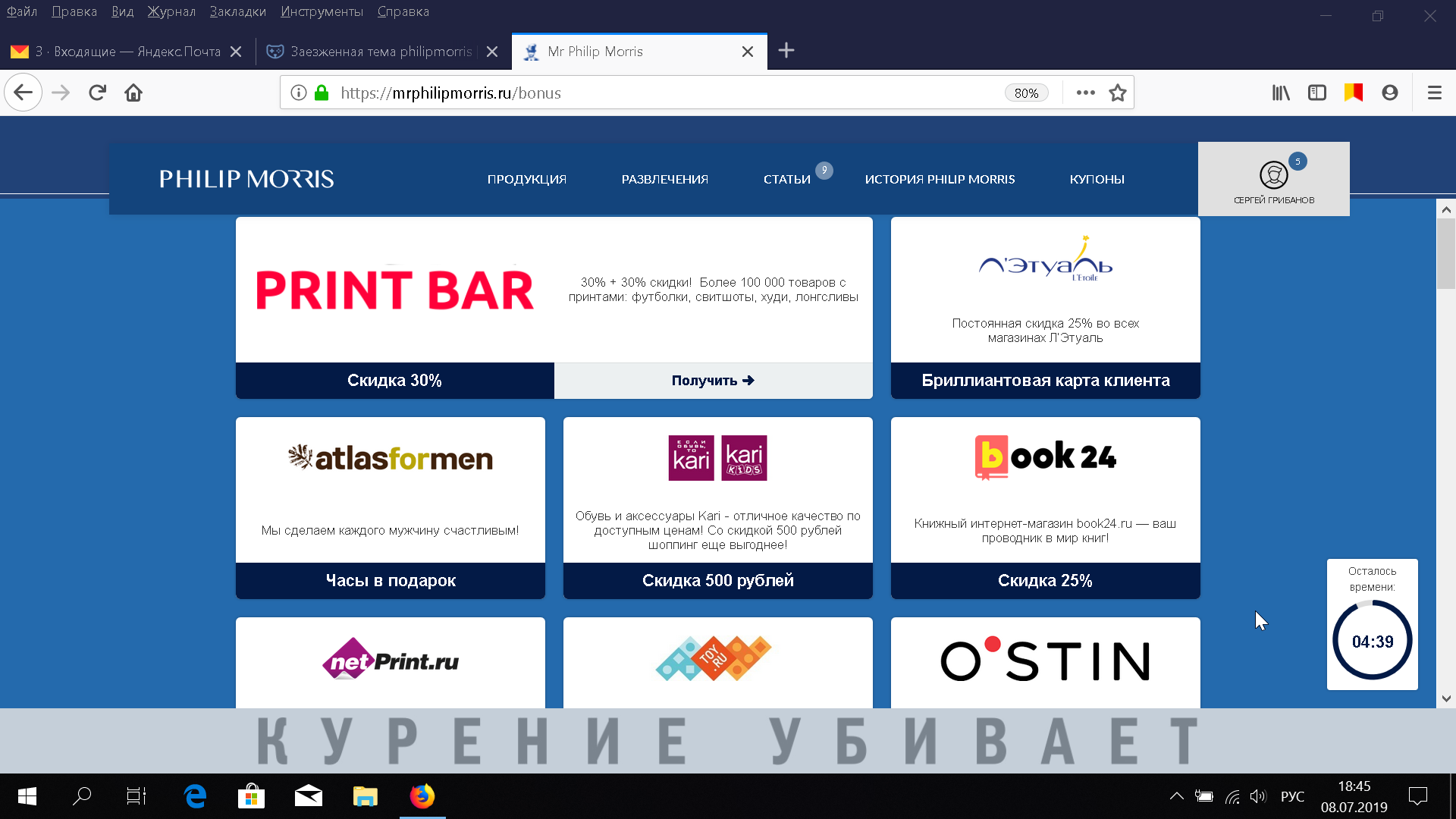The width and height of the screenshot is (1456, 819).
Task: Click the browser Forward arrow button
Action: pyautogui.click(x=61, y=93)
